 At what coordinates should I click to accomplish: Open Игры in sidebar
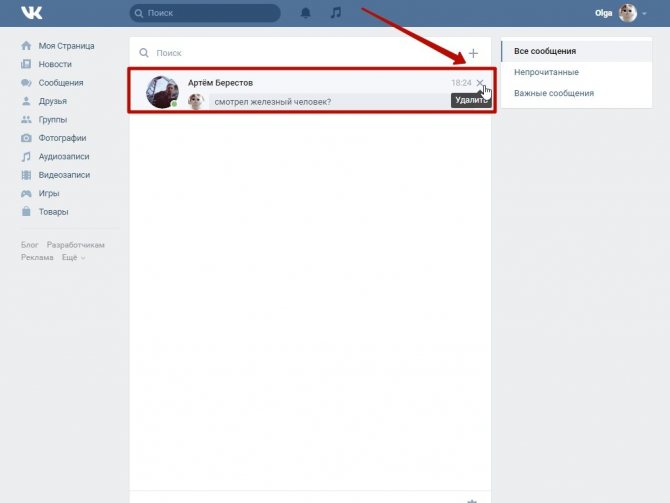(49, 193)
